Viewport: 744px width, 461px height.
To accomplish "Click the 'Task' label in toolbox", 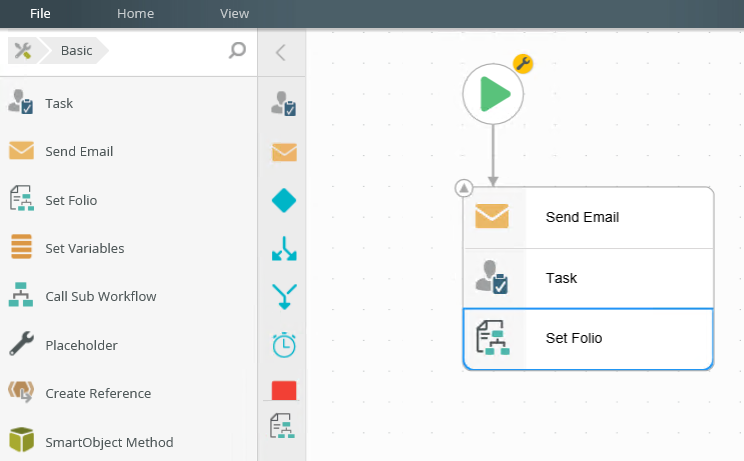I will (x=59, y=103).
